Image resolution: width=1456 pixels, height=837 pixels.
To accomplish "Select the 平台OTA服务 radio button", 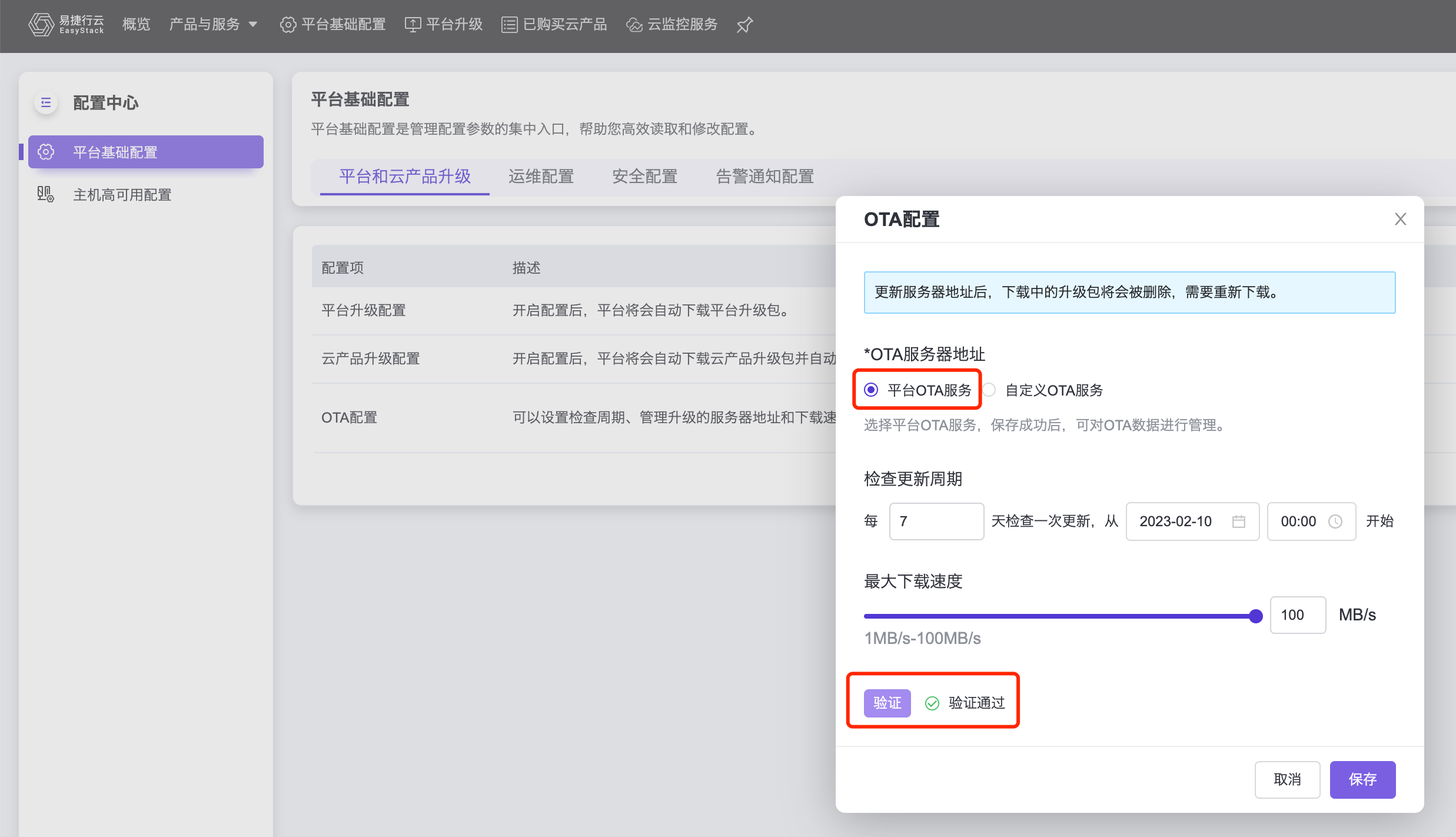I will [871, 390].
